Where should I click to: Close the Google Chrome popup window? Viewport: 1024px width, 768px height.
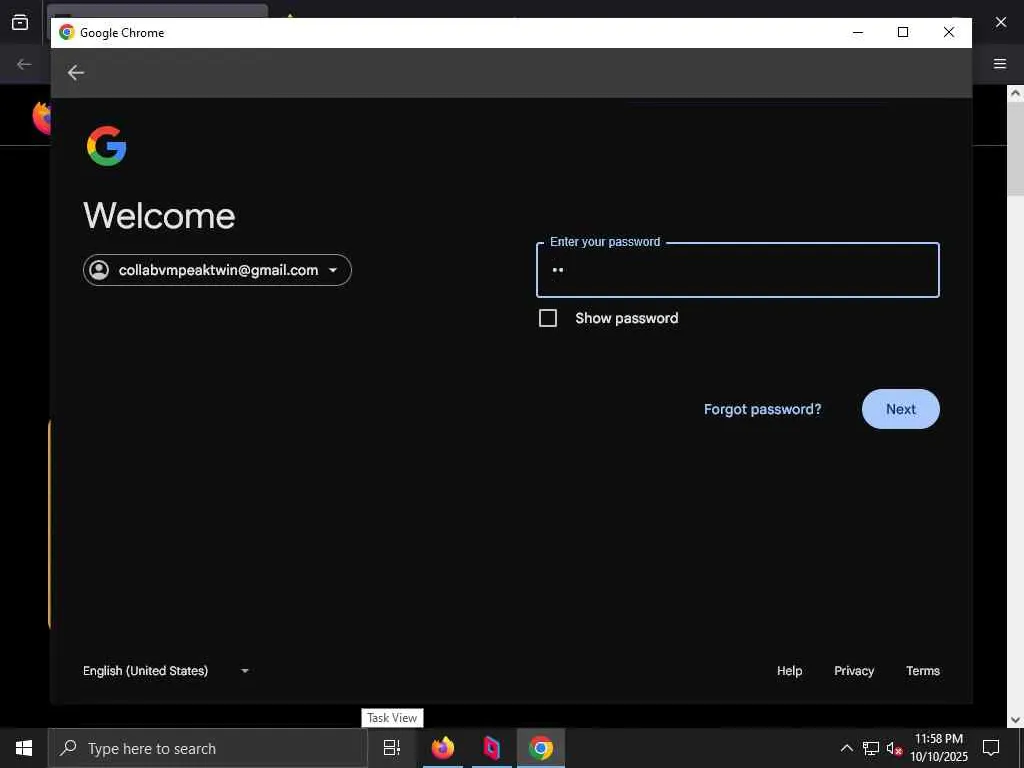pos(949,33)
